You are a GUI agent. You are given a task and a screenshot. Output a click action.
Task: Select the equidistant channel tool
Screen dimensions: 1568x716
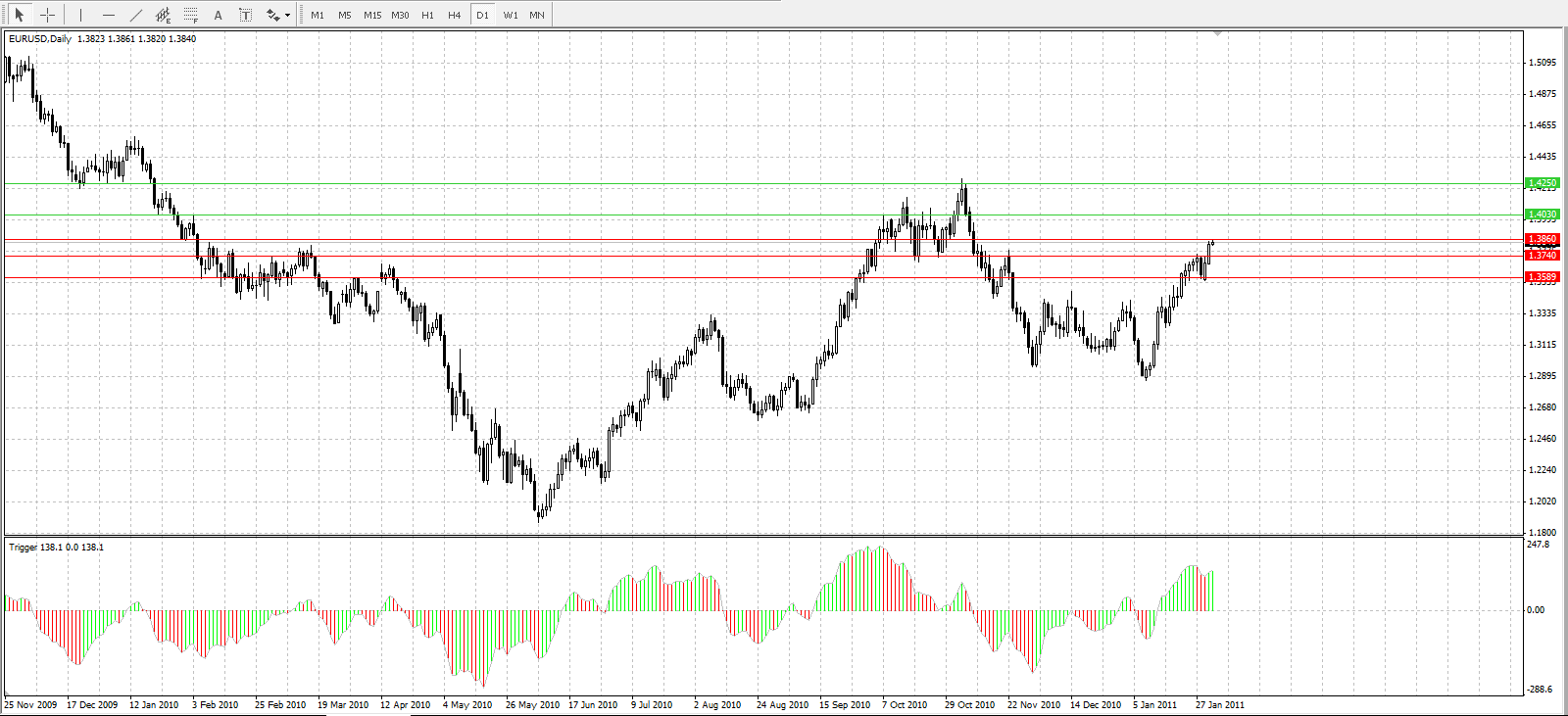pyautogui.click(x=164, y=15)
